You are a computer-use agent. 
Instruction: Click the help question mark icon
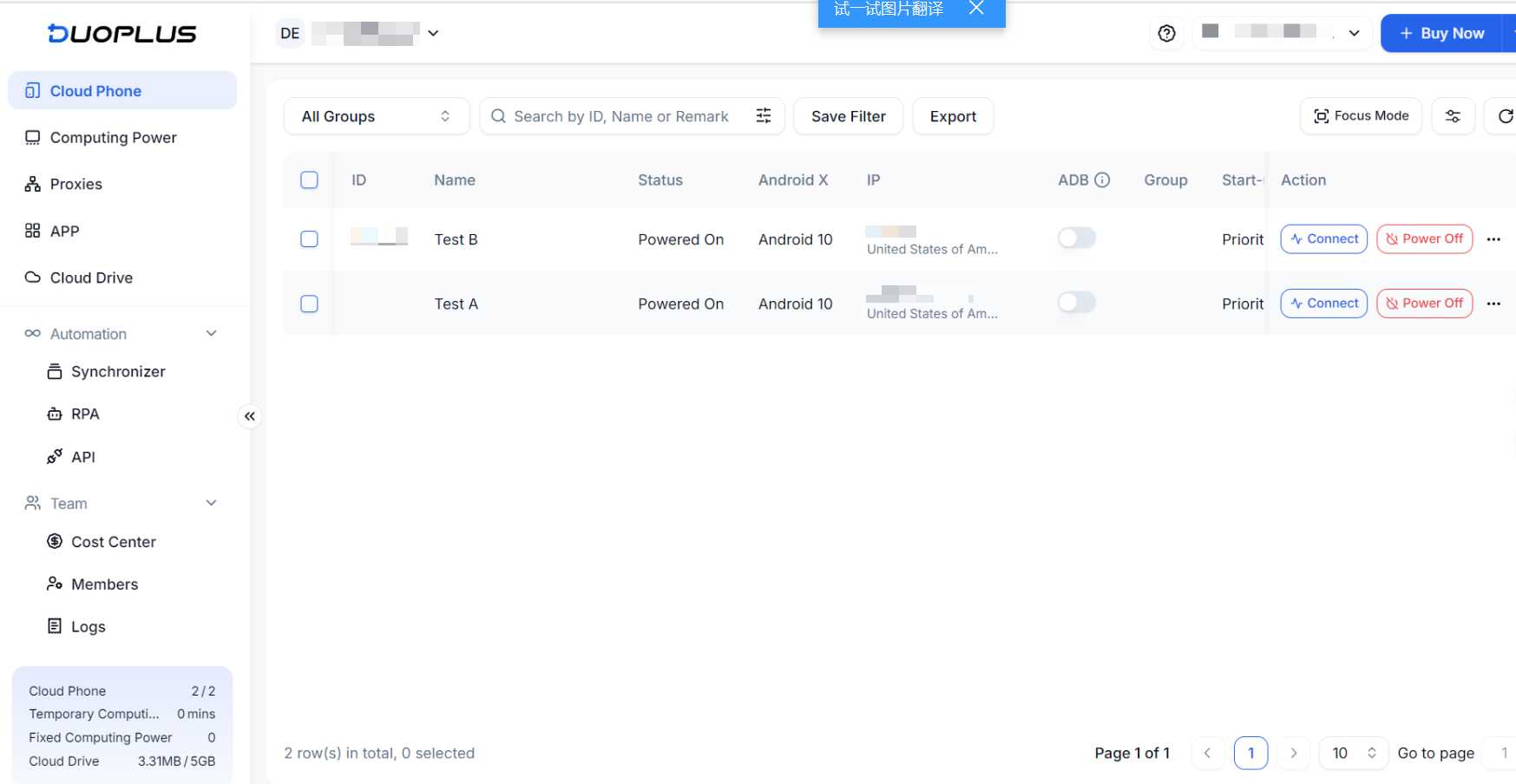tap(1166, 34)
